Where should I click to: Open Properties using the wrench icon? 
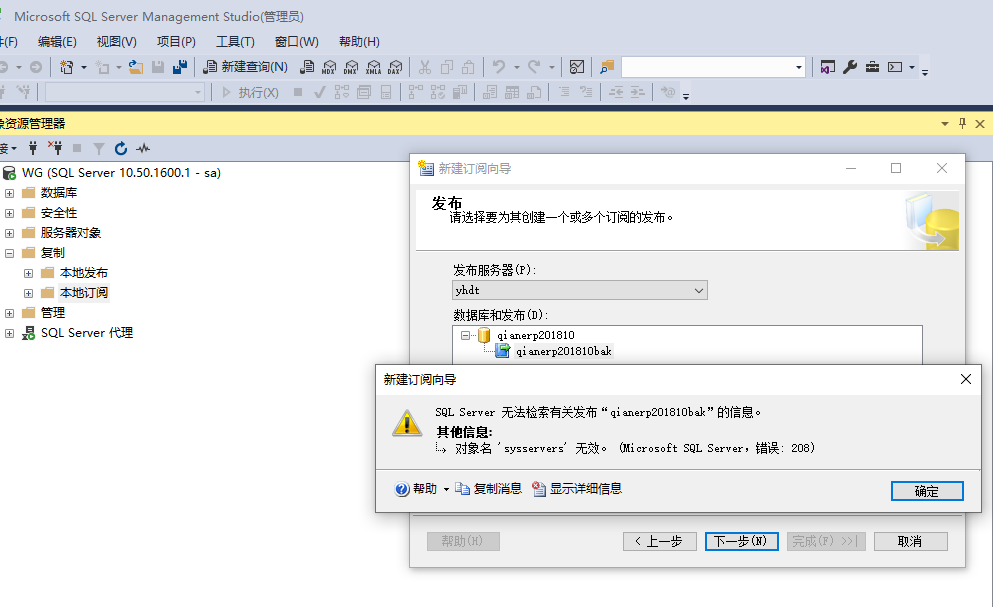click(850, 67)
